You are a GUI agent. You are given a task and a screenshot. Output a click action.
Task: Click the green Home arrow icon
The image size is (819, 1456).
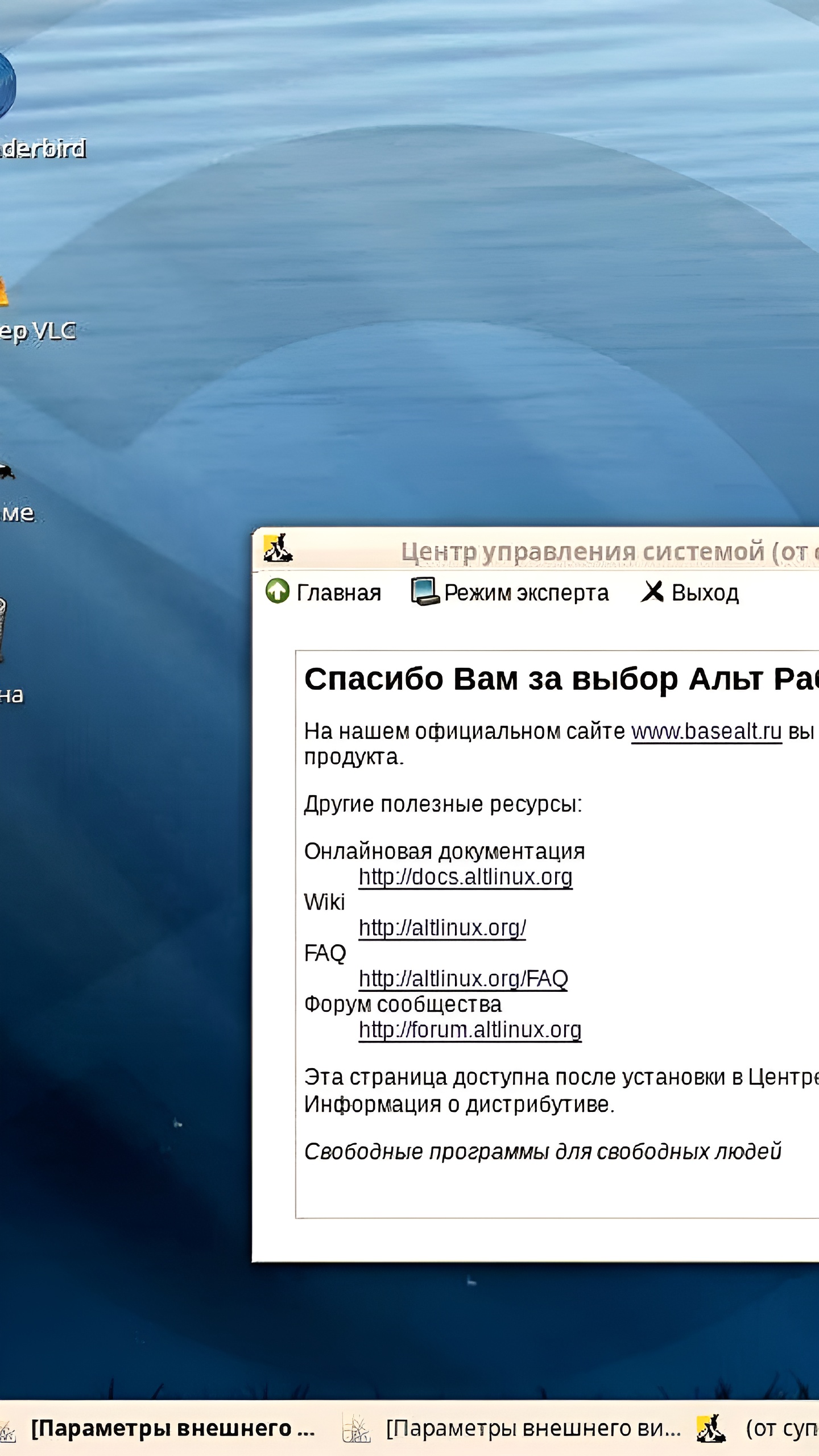pos(278,591)
